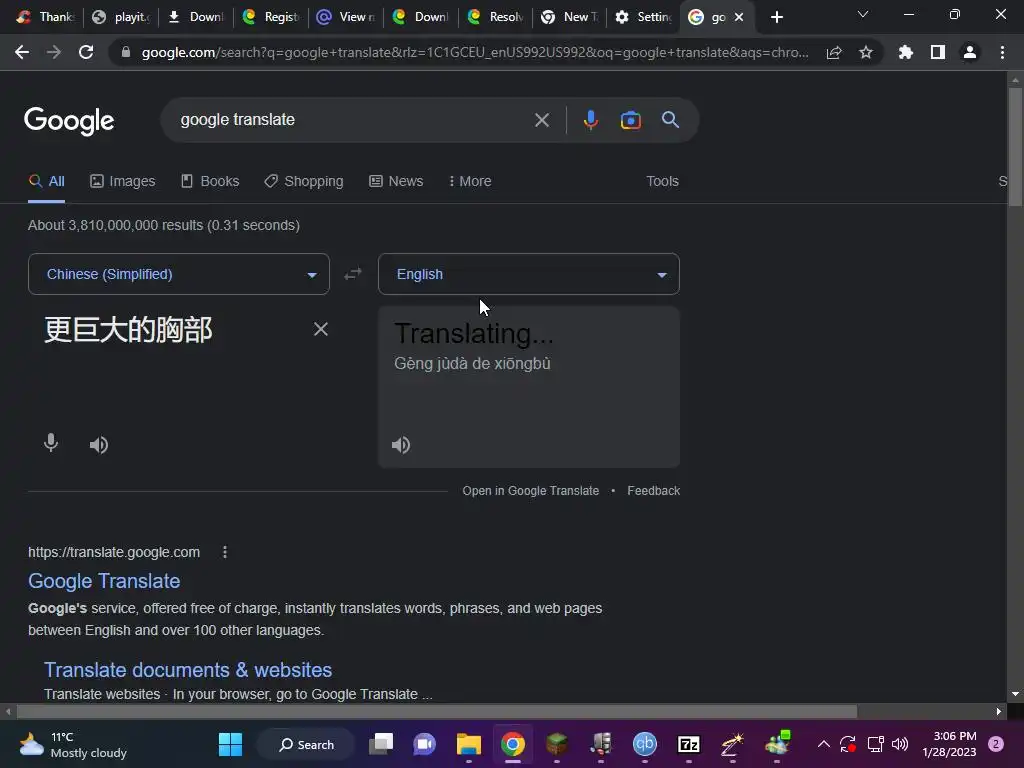Click the translate-by-voice microphone icon
This screenshot has height=768, width=1024.
coord(51,443)
